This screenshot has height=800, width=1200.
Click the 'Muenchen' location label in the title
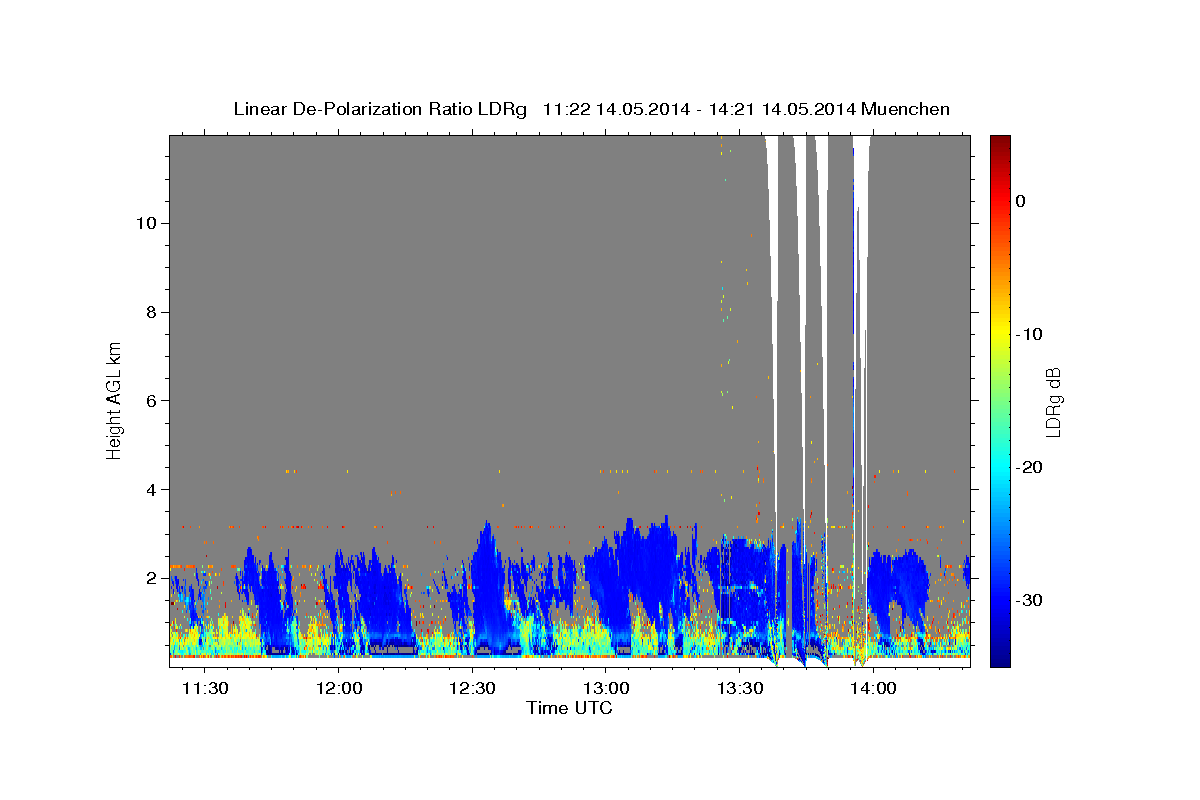coord(905,109)
